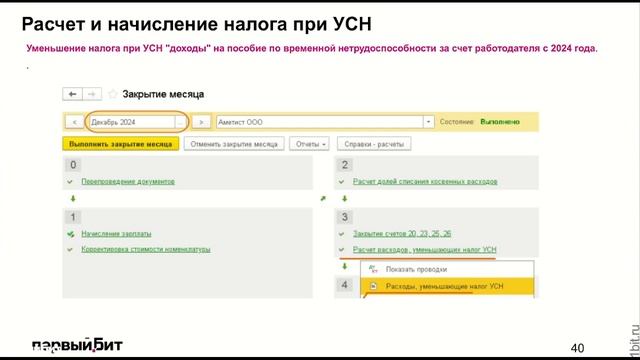Open Перепроведение документов link

coord(128,181)
